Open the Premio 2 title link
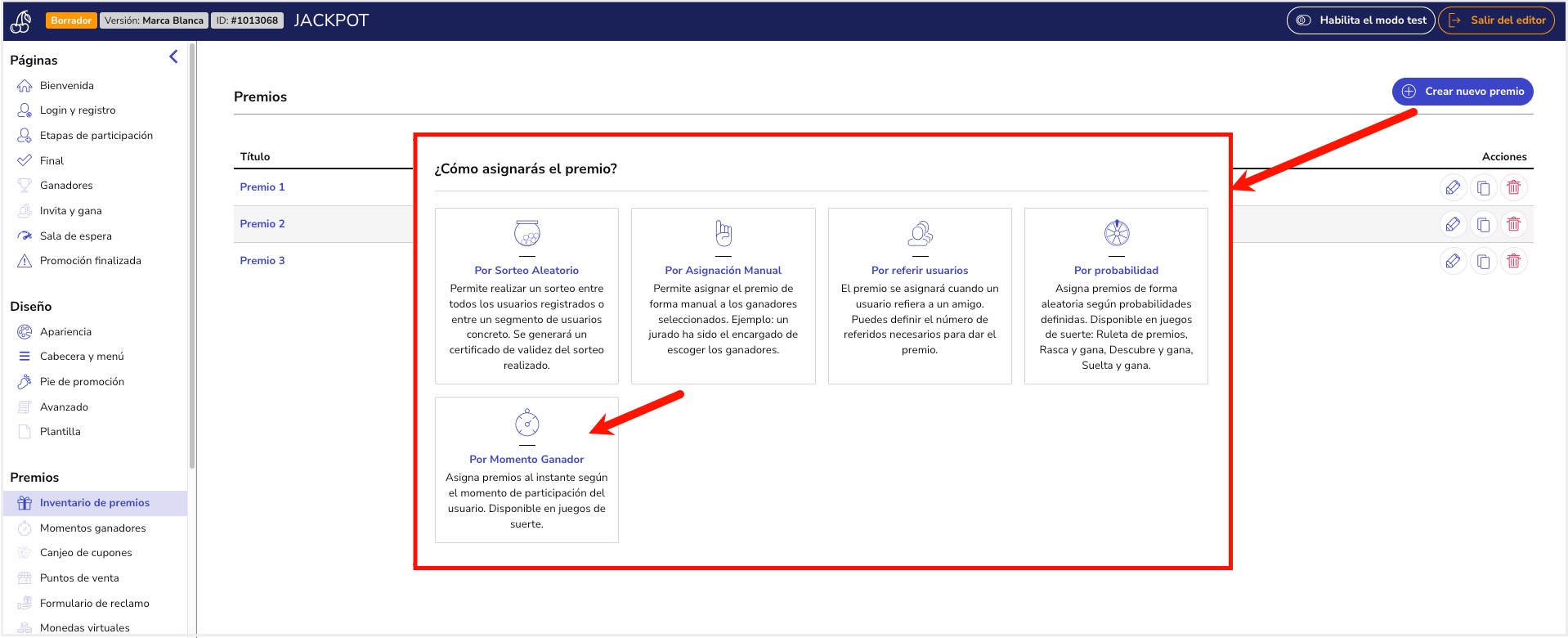The width and height of the screenshot is (1568, 638). pos(262,223)
